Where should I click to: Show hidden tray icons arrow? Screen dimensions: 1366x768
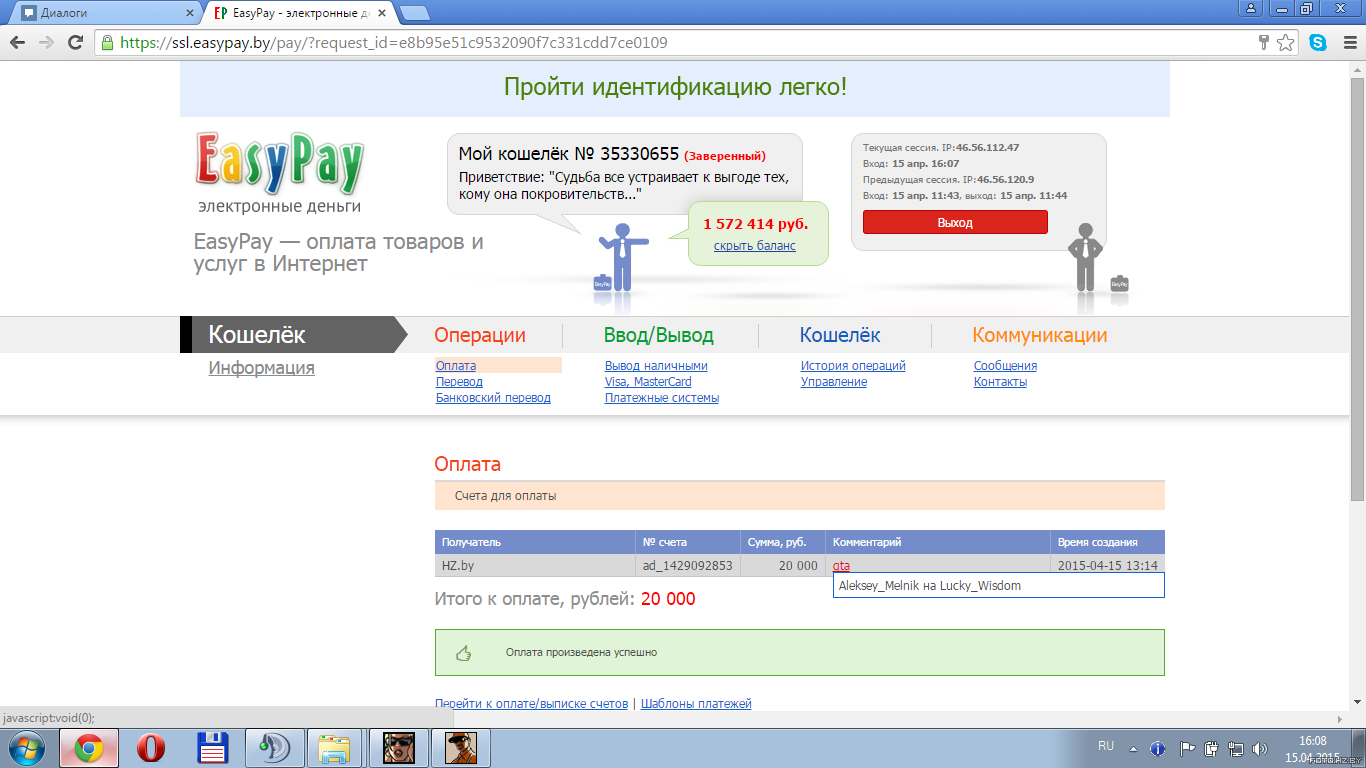tap(1133, 748)
